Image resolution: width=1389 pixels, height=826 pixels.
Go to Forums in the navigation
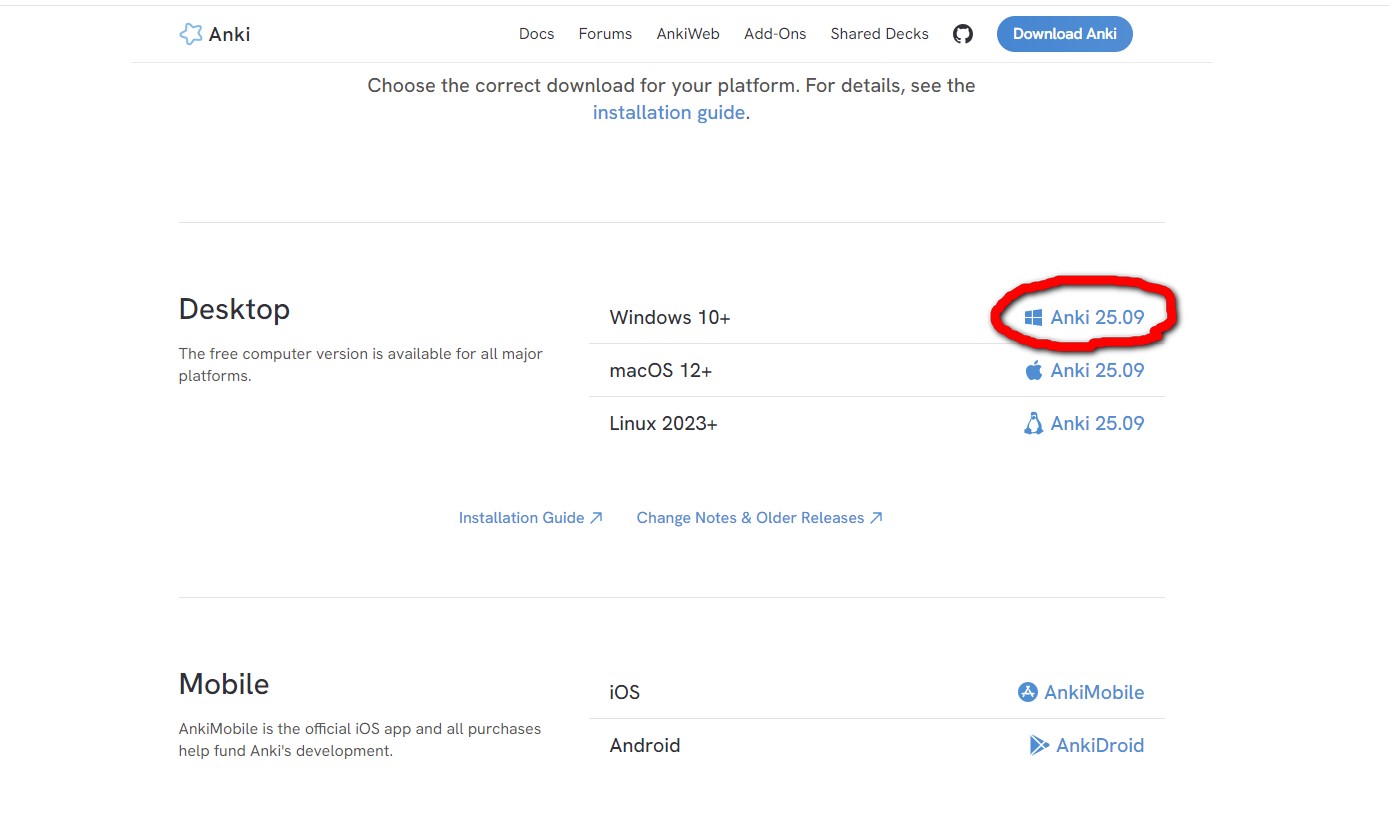tap(605, 34)
